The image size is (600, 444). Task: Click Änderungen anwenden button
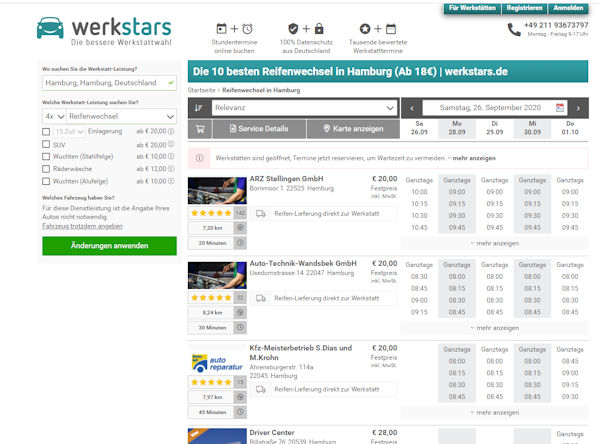click(x=109, y=246)
